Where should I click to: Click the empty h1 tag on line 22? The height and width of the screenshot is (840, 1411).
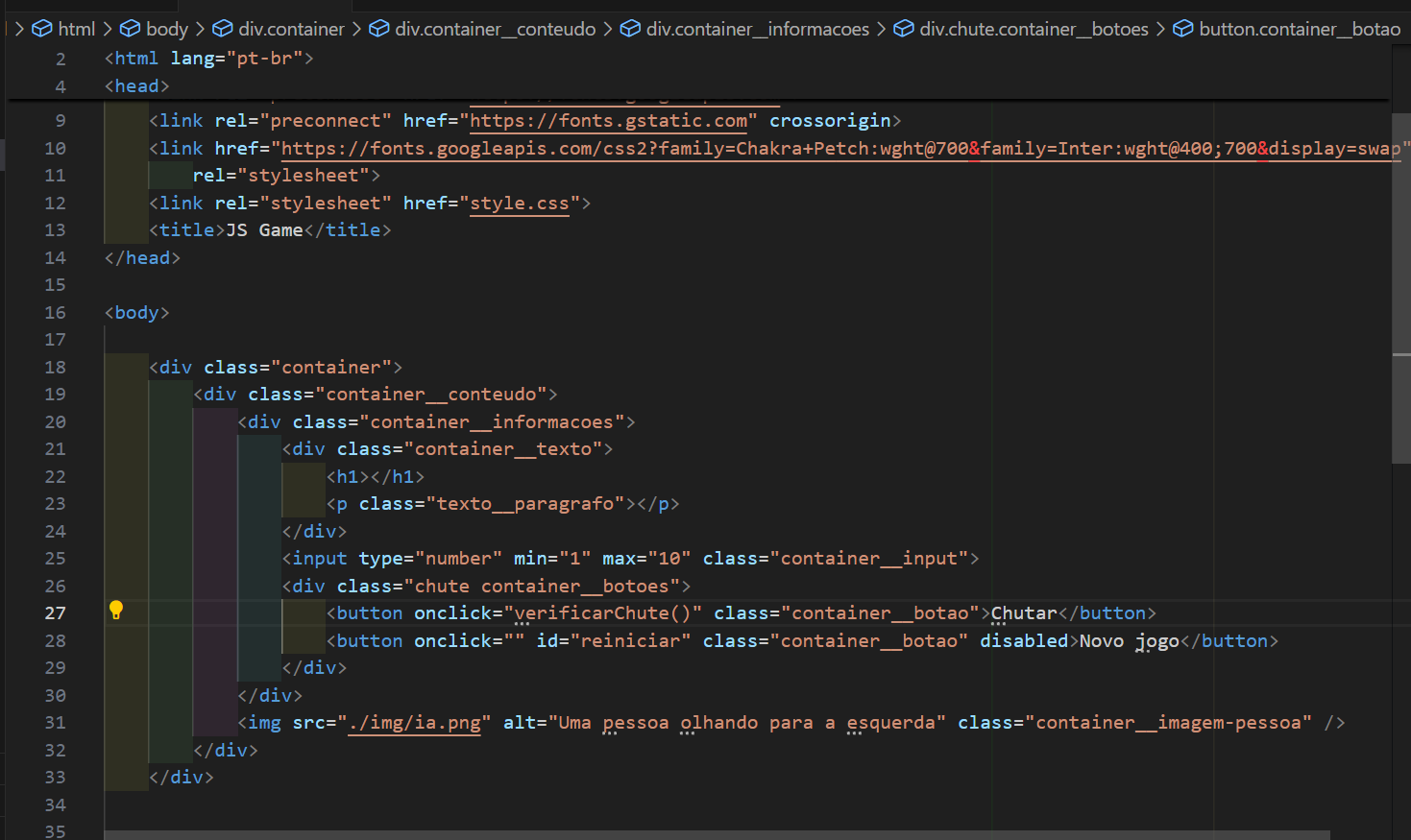click(376, 477)
